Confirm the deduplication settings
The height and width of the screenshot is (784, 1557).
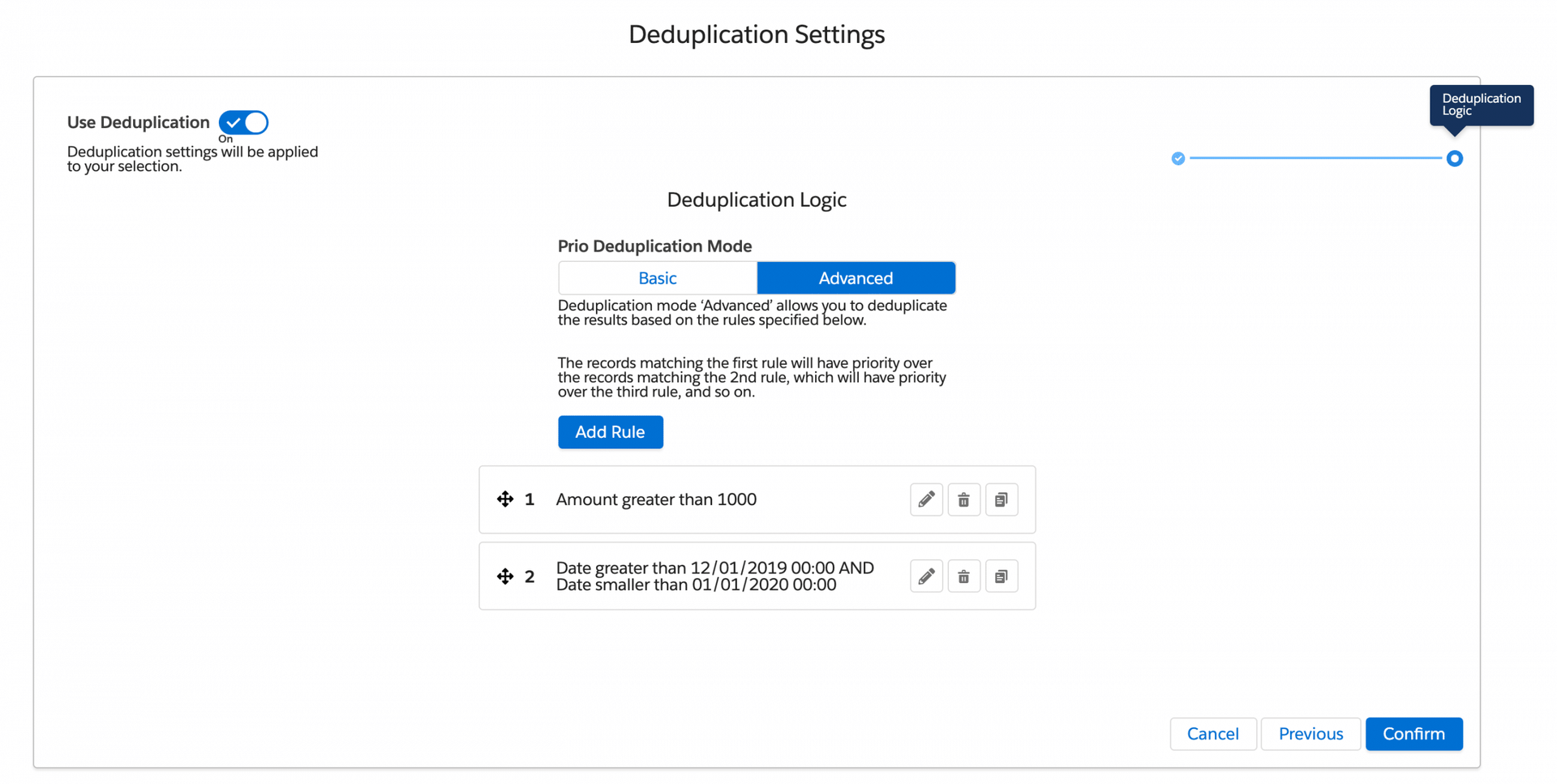coord(1413,734)
